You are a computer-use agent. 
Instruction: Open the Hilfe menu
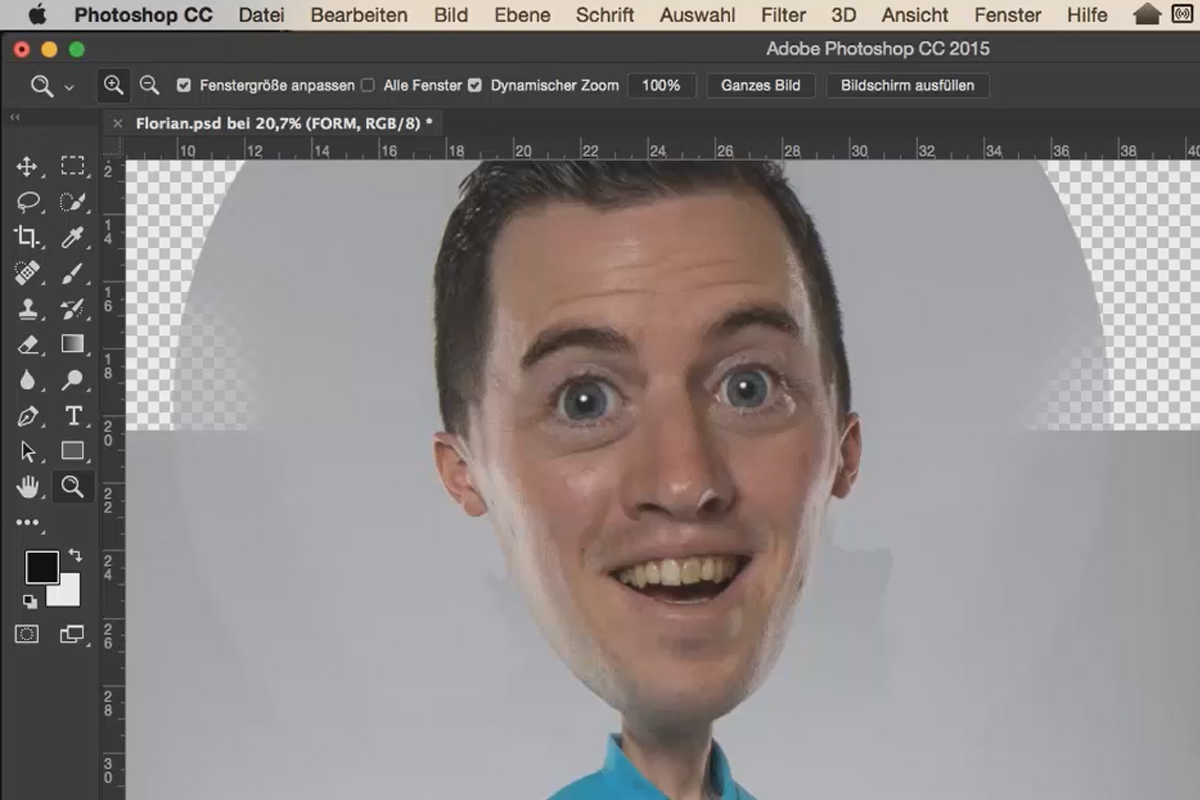pyautogui.click(x=1087, y=15)
